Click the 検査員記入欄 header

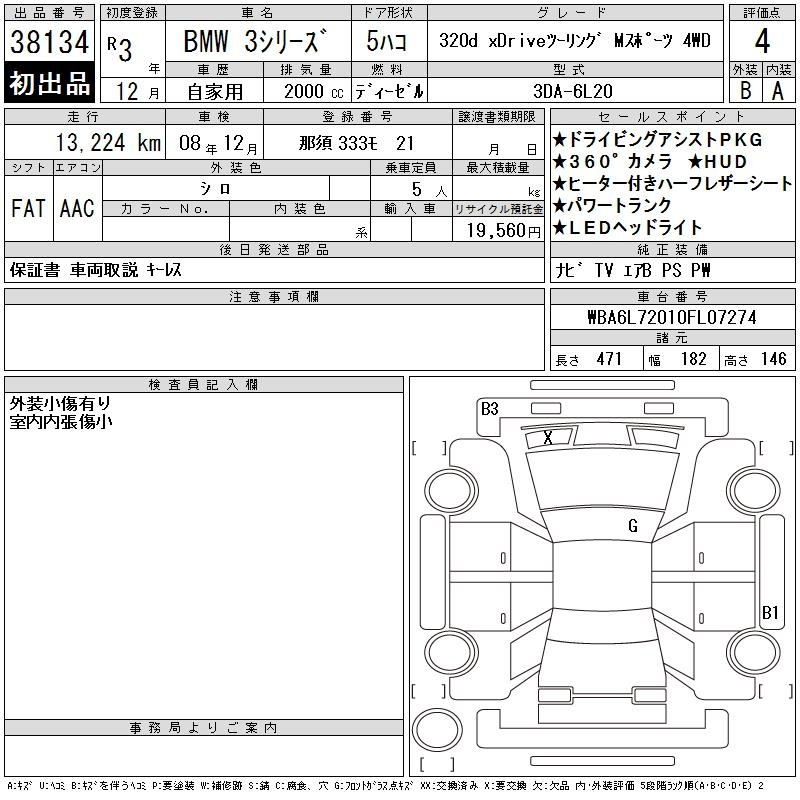pos(204,384)
